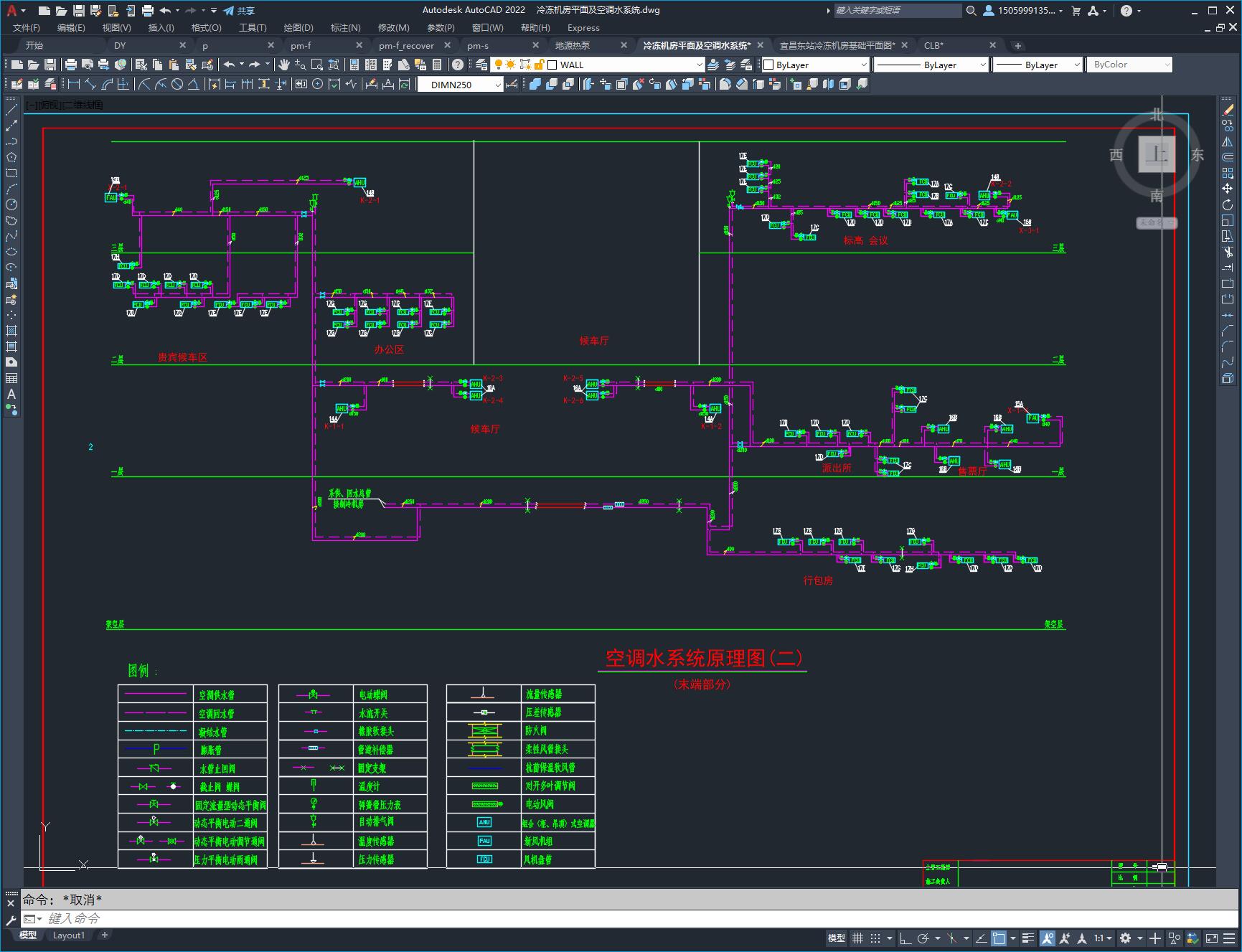Toggle object snap tracking in status bar
Screen dimensions: 1242x952
[x=981, y=938]
